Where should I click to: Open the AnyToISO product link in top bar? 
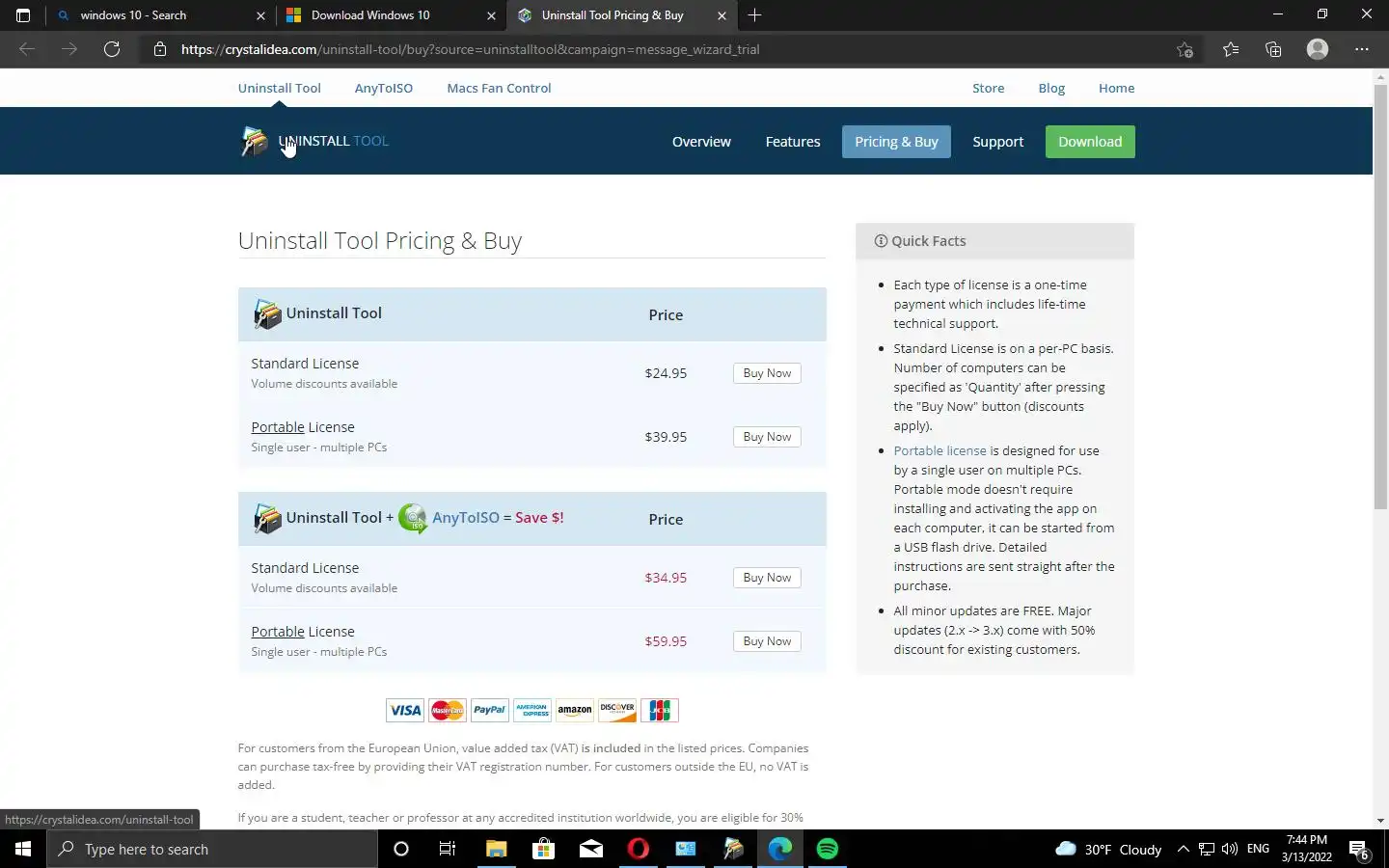[383, 88]
